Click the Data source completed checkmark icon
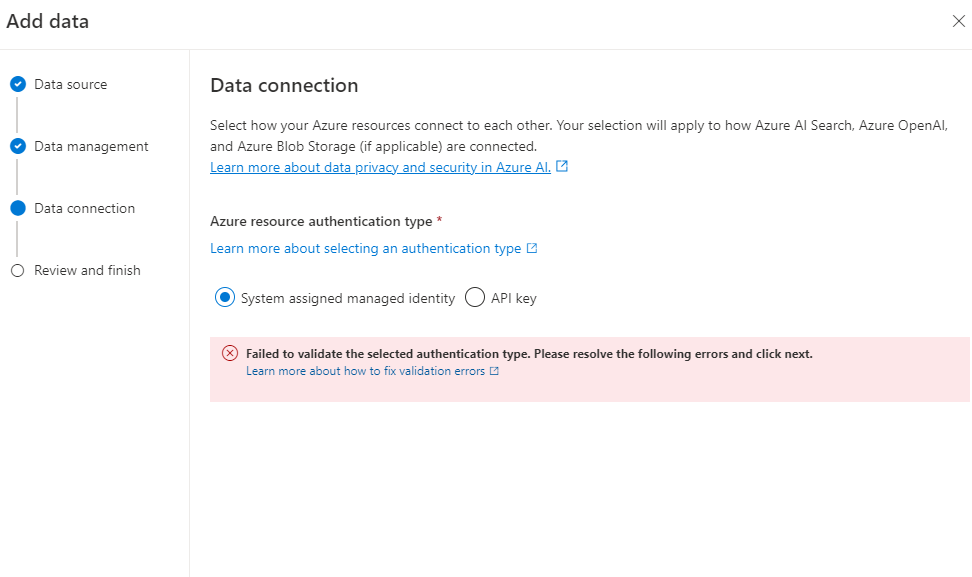972x577 pixels. [x=17, y=85]
